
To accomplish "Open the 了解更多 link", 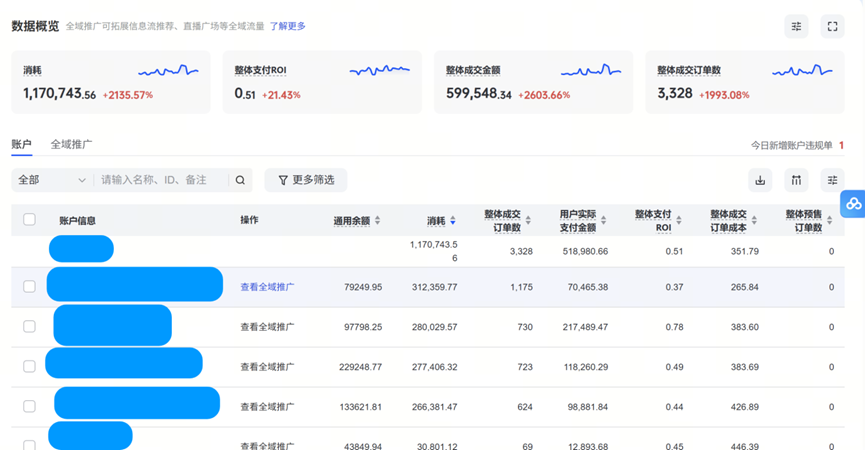I will coord(287,26).
